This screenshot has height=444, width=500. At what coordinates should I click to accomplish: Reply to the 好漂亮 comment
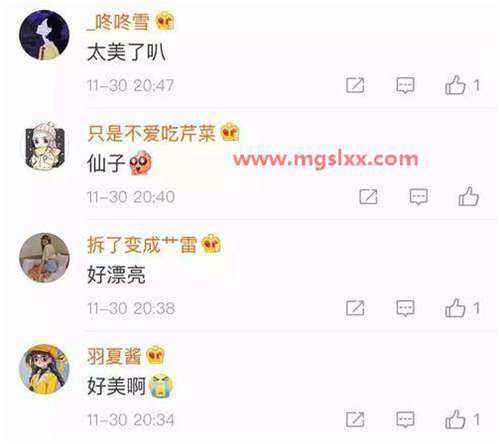pyautogui.click(x=405, y=308)
